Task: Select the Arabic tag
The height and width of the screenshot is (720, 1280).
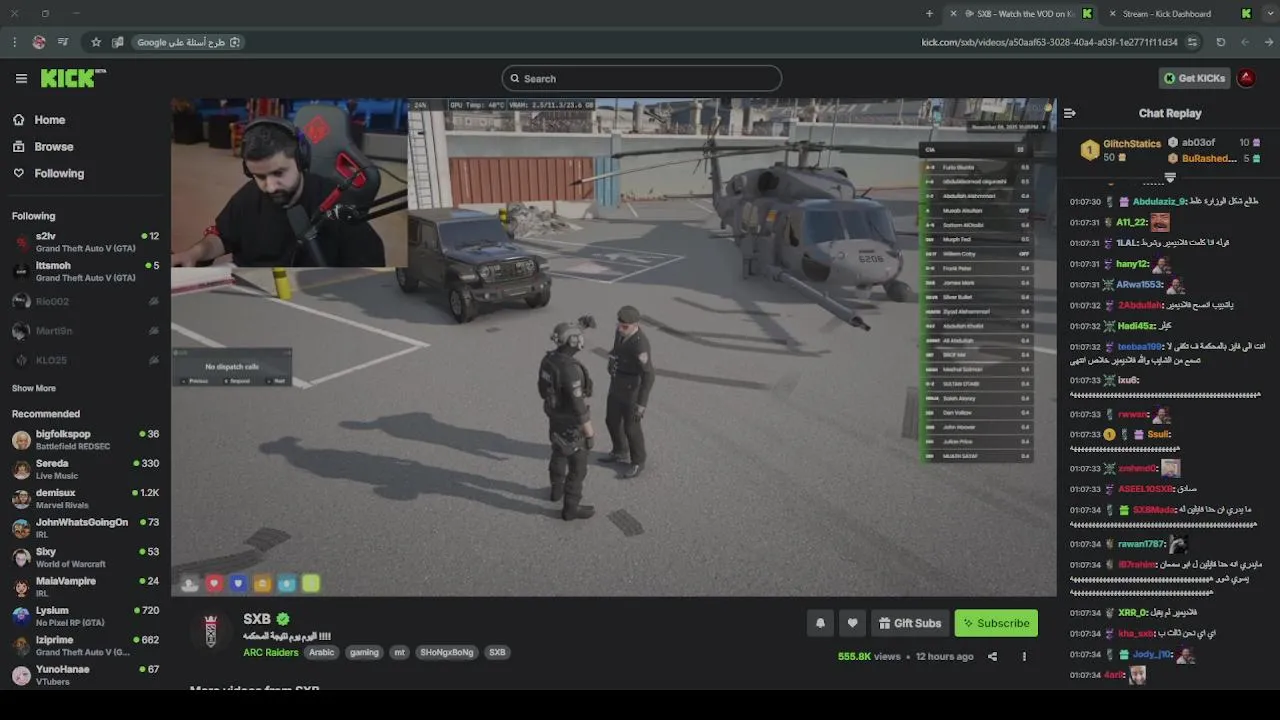Action: [x=321, y=652]
